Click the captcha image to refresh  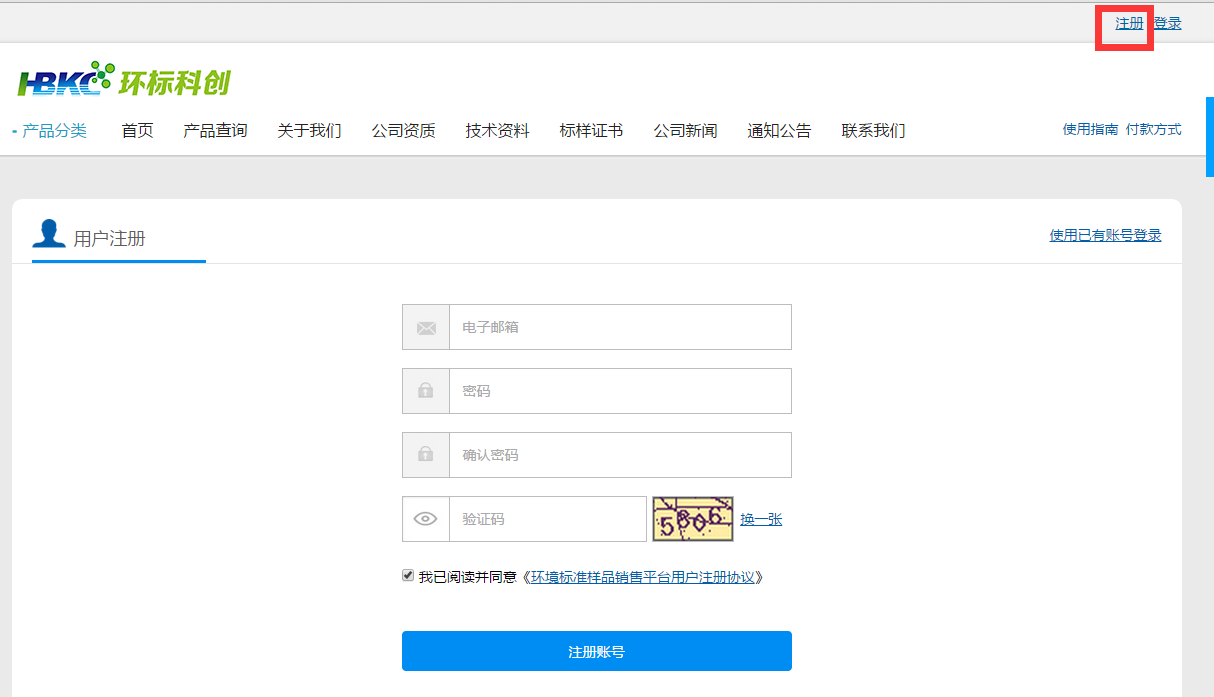(x=692, y=519)
